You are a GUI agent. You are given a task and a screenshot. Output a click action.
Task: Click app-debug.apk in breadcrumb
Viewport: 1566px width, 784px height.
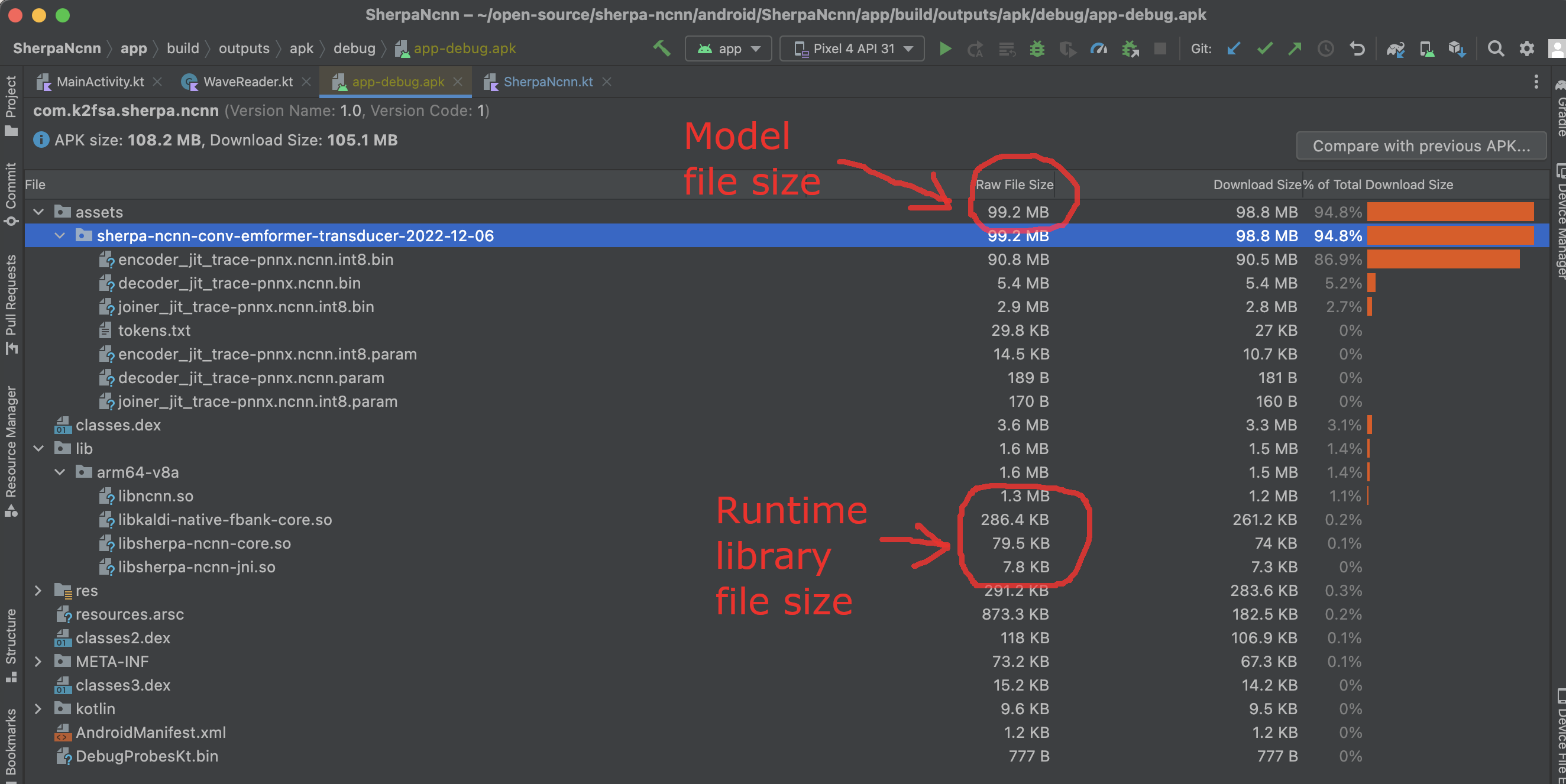(455, 48)
